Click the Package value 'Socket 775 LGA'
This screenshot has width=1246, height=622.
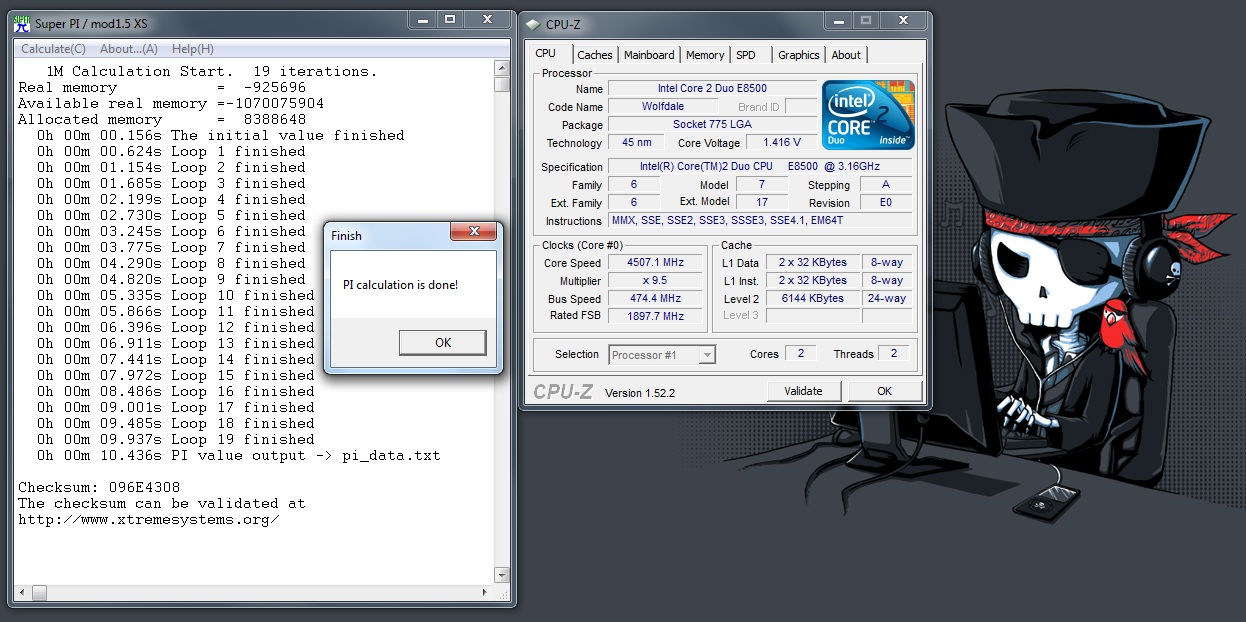coord(712,125)
